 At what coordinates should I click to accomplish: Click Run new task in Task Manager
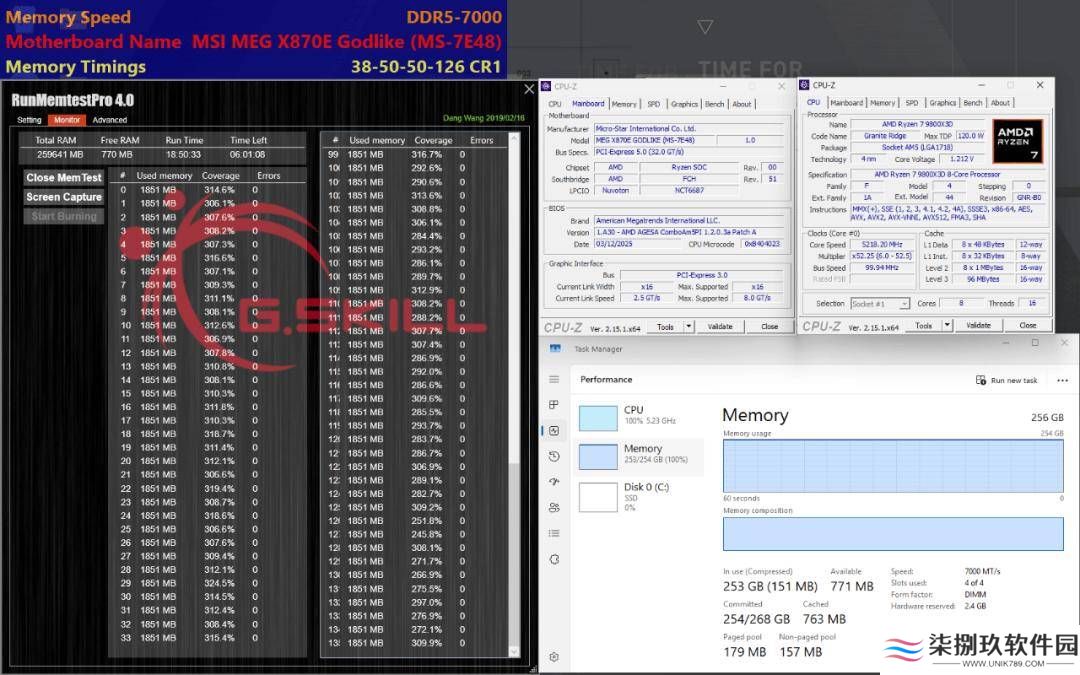[x=1006, y=380]
